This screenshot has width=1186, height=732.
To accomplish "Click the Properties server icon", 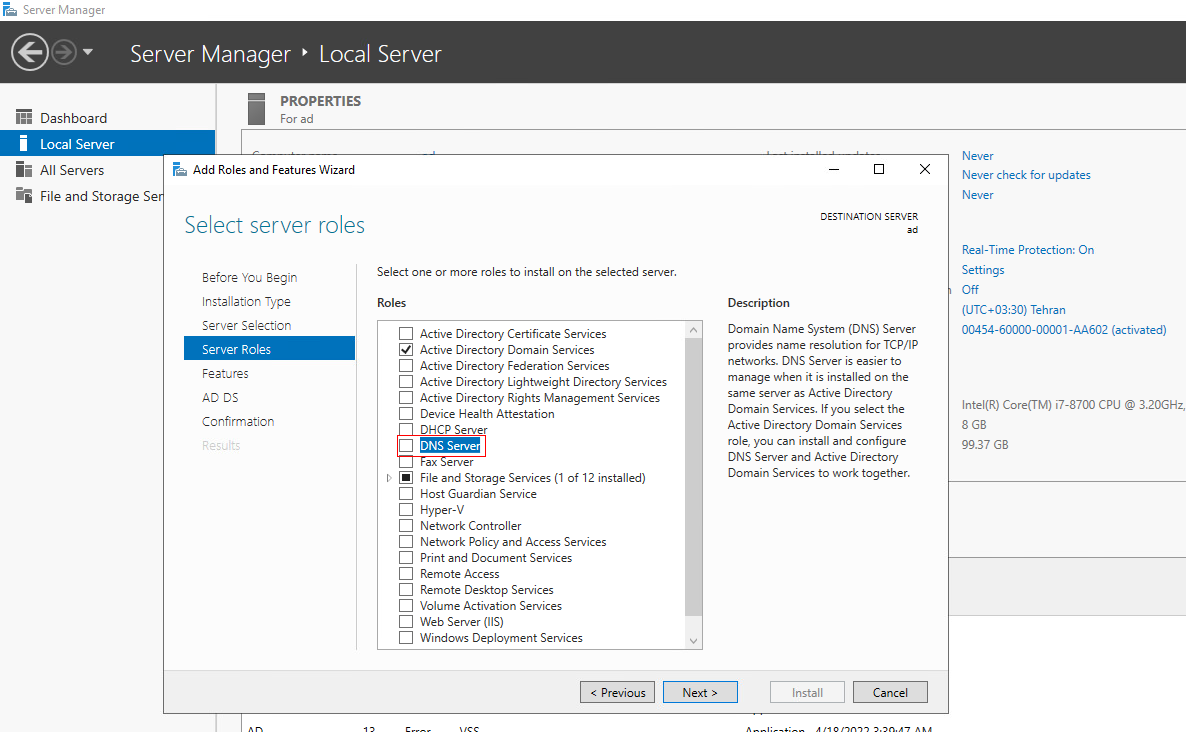I will point(256,109).
